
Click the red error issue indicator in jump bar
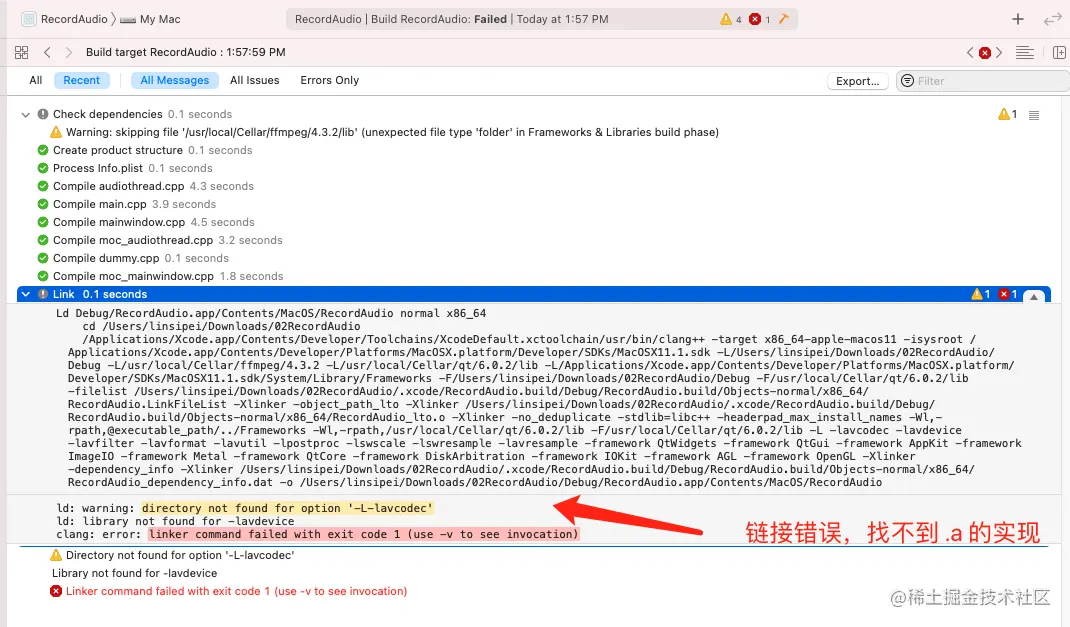pos(985,53)
